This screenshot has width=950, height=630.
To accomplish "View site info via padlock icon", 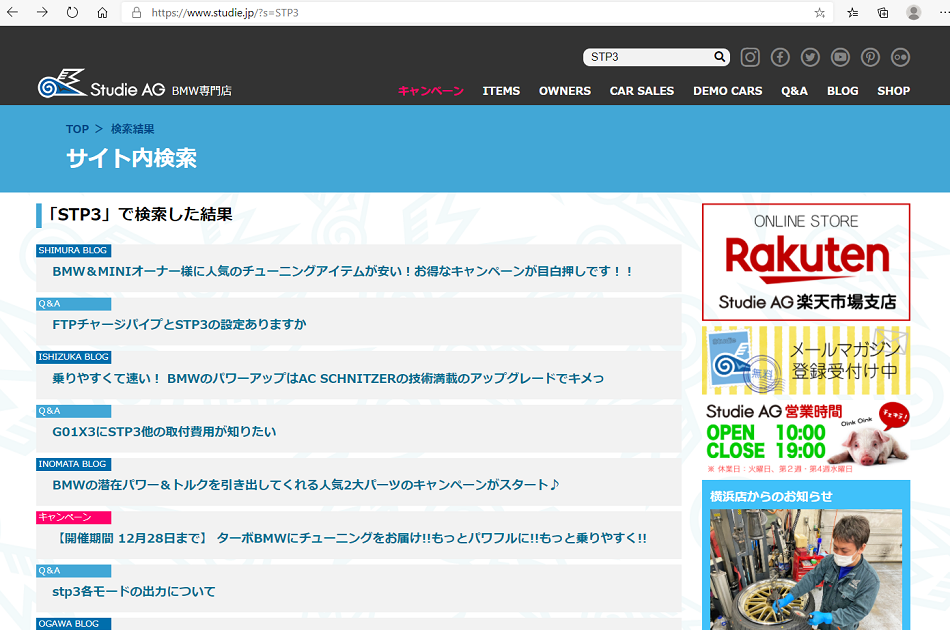I will 136,12.
